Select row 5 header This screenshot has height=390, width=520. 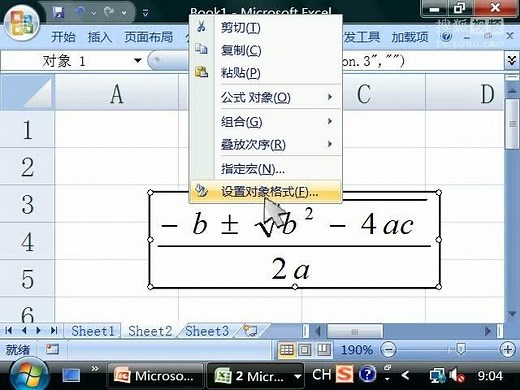pyautogui.click(x=27, y=278)
